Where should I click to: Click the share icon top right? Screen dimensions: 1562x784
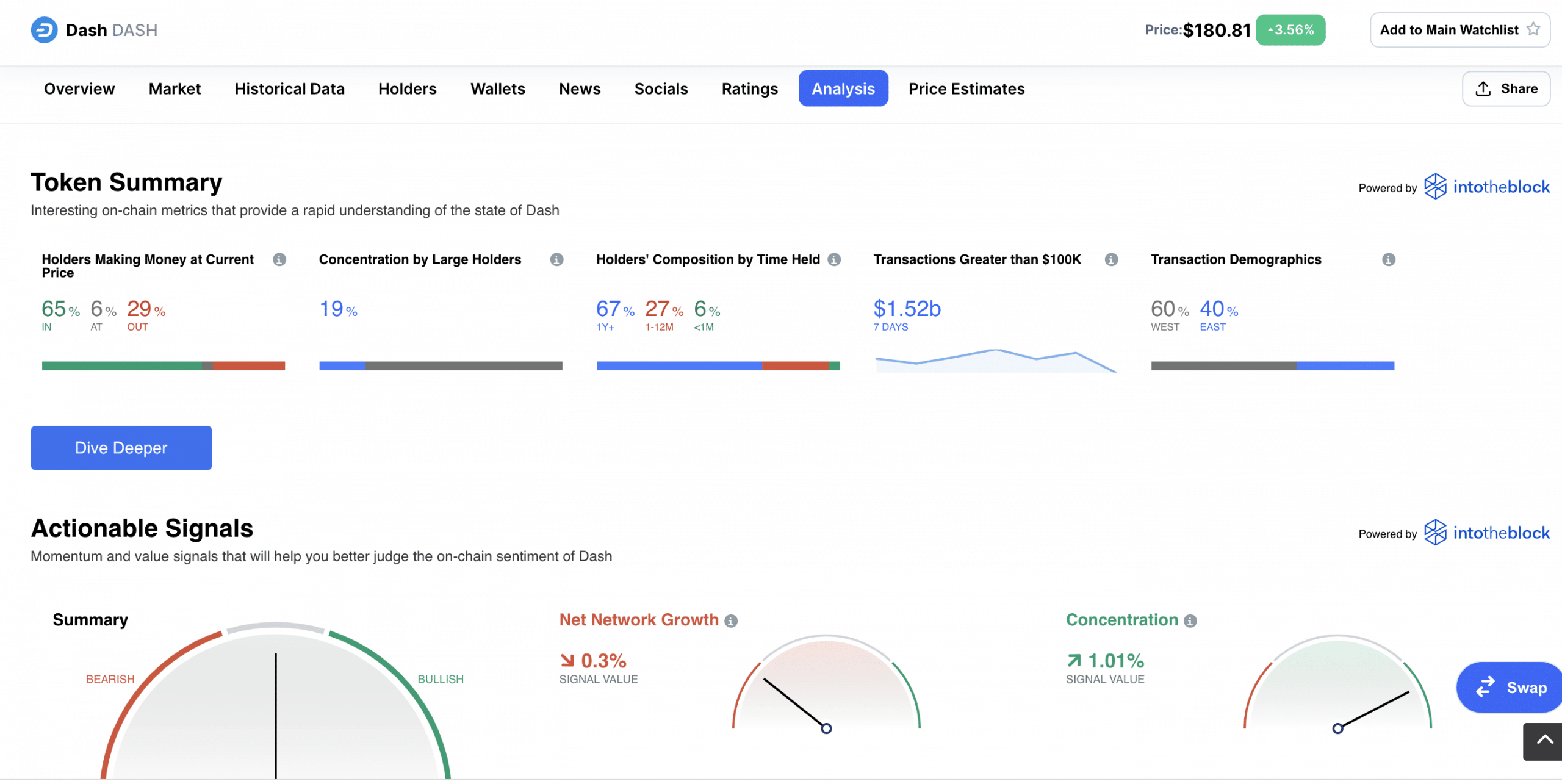[x=1483, y=88]
